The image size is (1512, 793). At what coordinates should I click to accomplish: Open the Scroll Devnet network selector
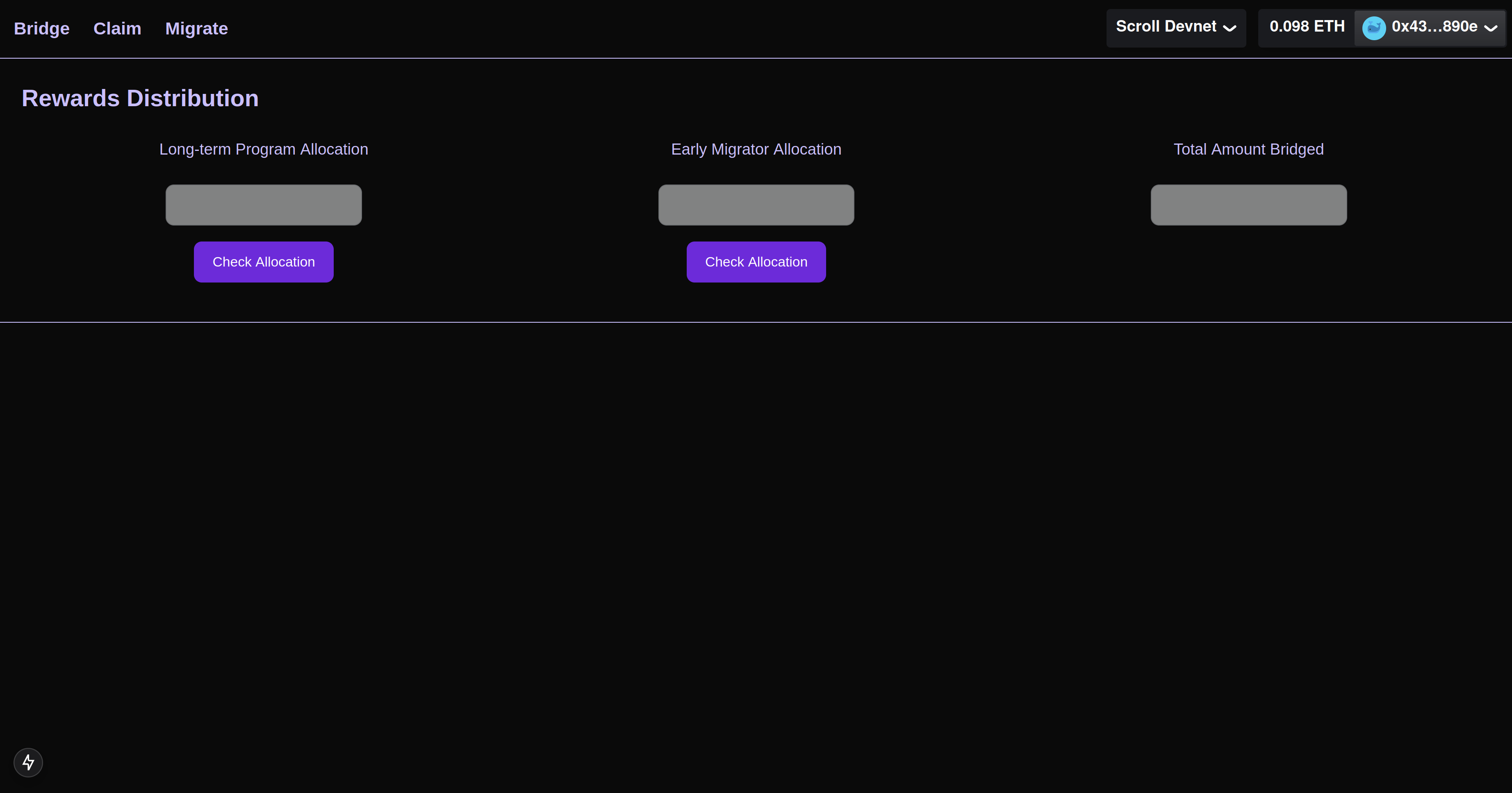(1175, 27)
